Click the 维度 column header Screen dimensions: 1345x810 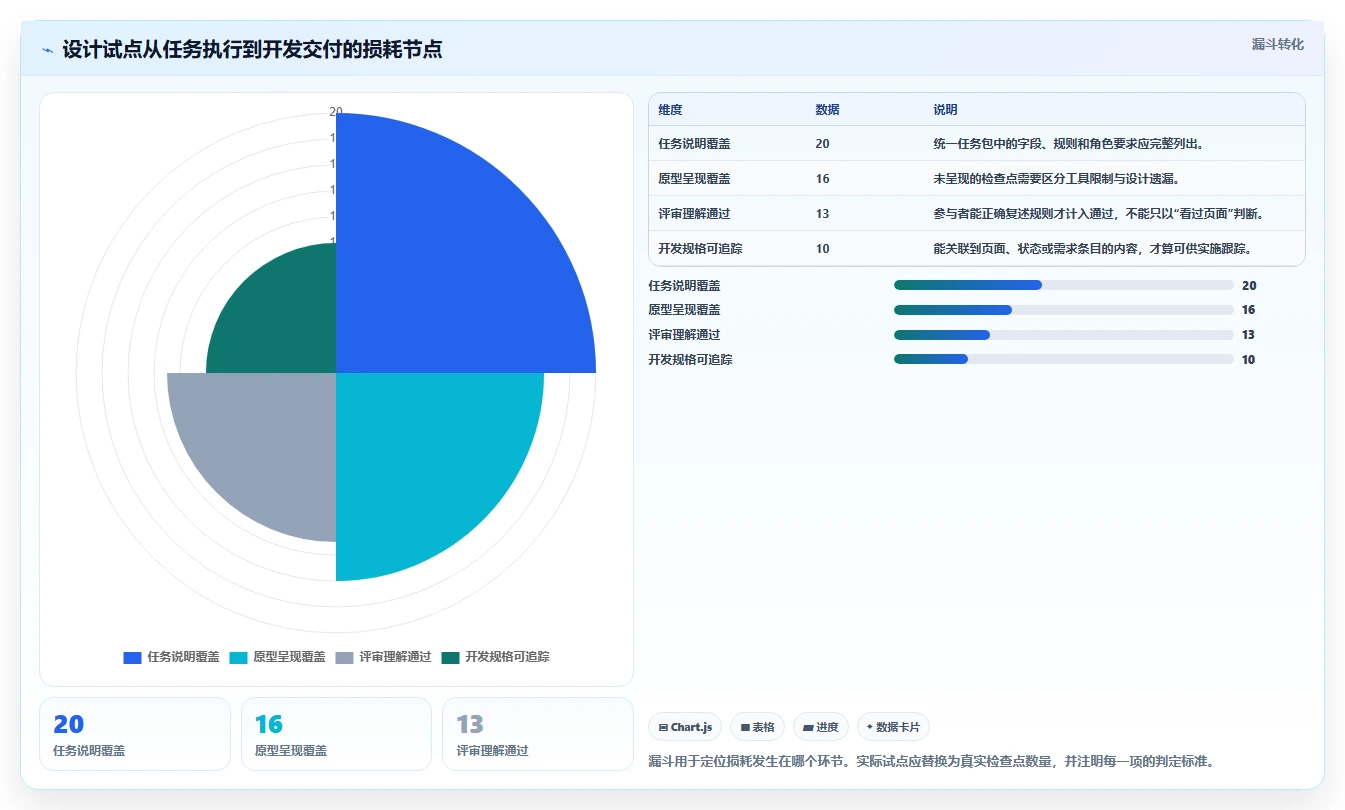point(670,110)
